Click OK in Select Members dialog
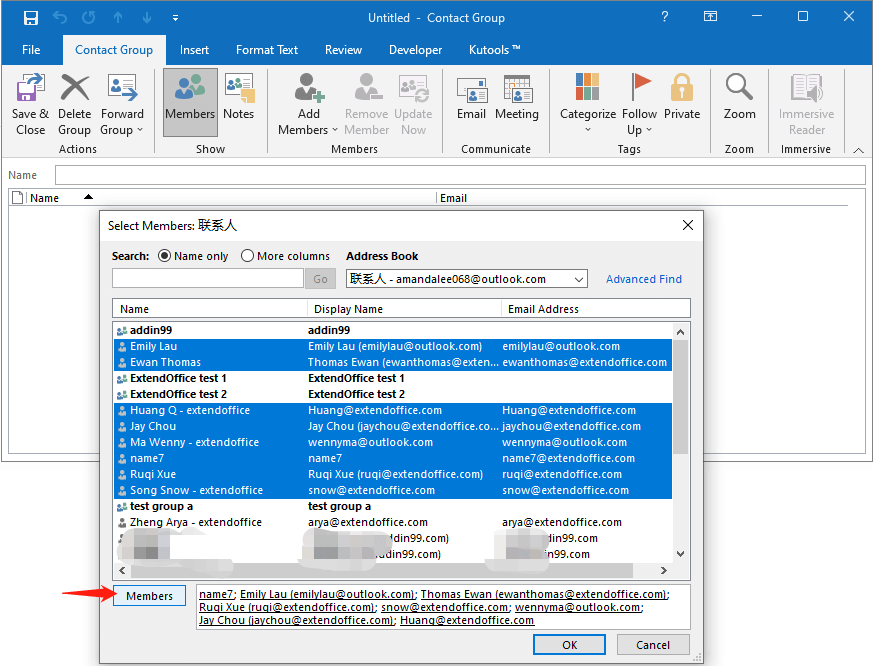This screenshot has width=873, height=666. point(569,645)
